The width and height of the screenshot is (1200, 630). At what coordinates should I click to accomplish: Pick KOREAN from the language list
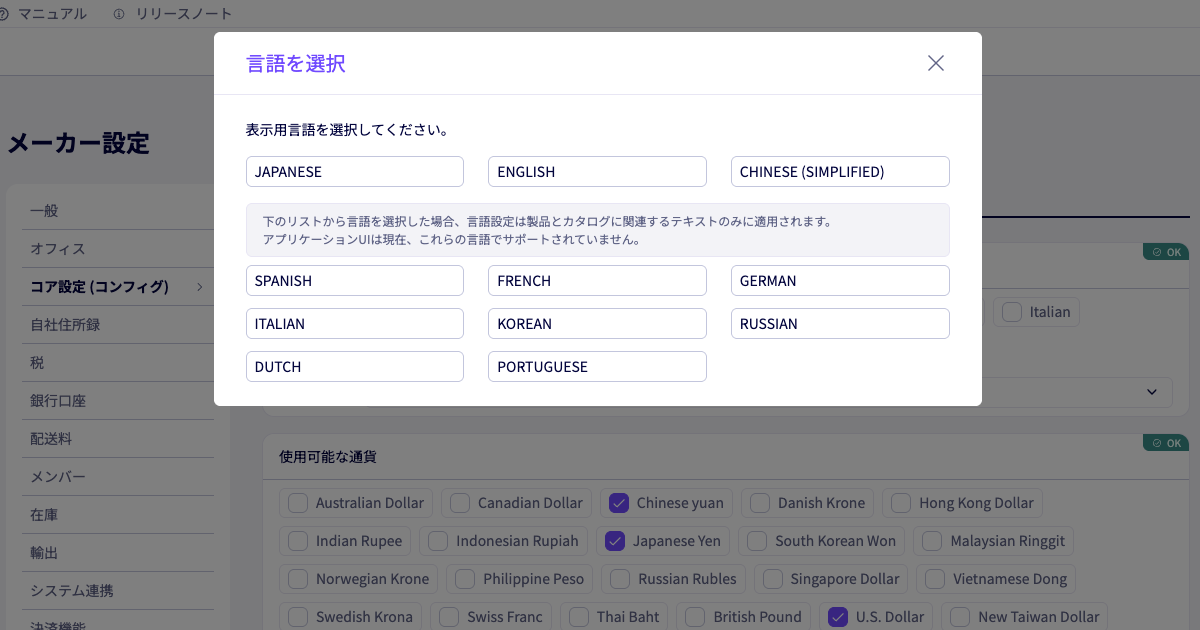[597, 323]
